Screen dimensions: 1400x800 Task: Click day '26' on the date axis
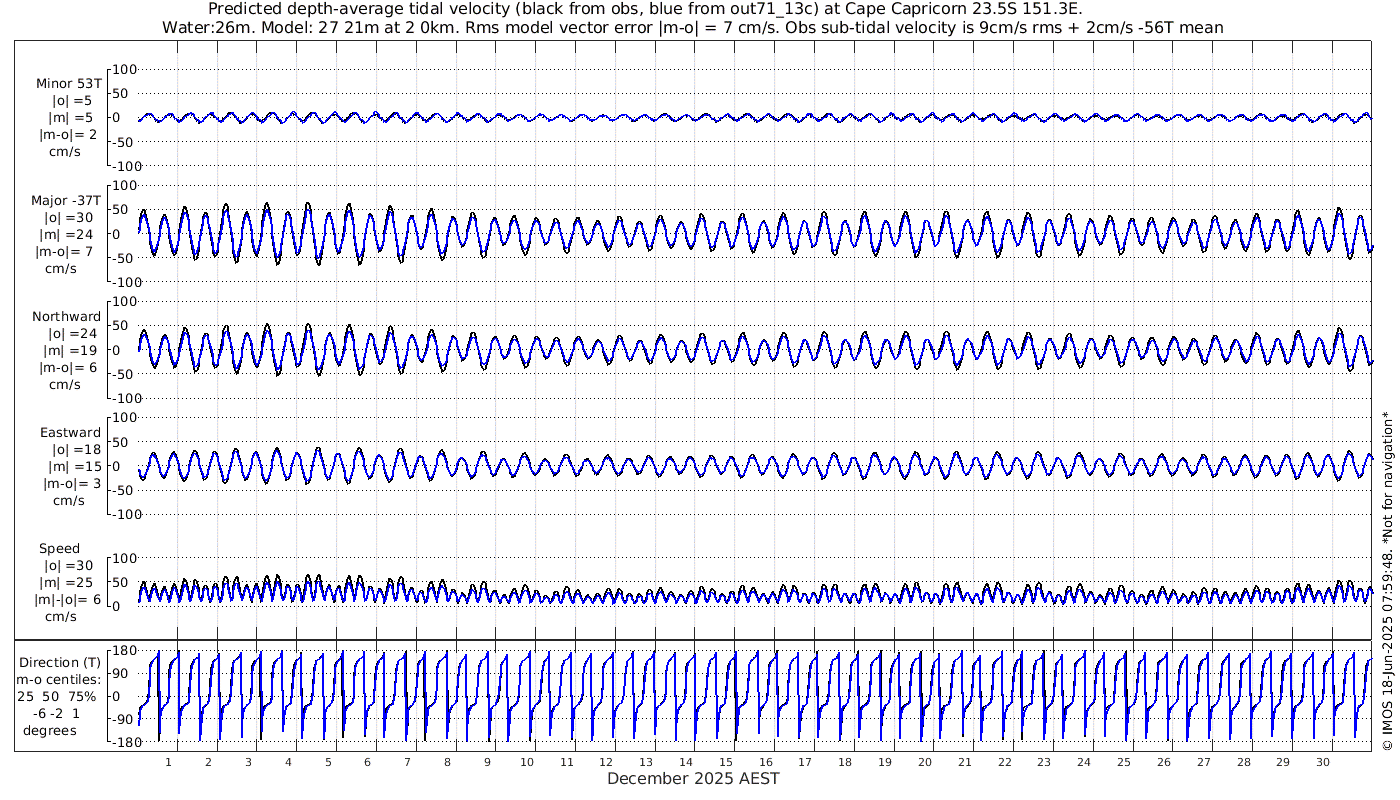[1163, 762]
